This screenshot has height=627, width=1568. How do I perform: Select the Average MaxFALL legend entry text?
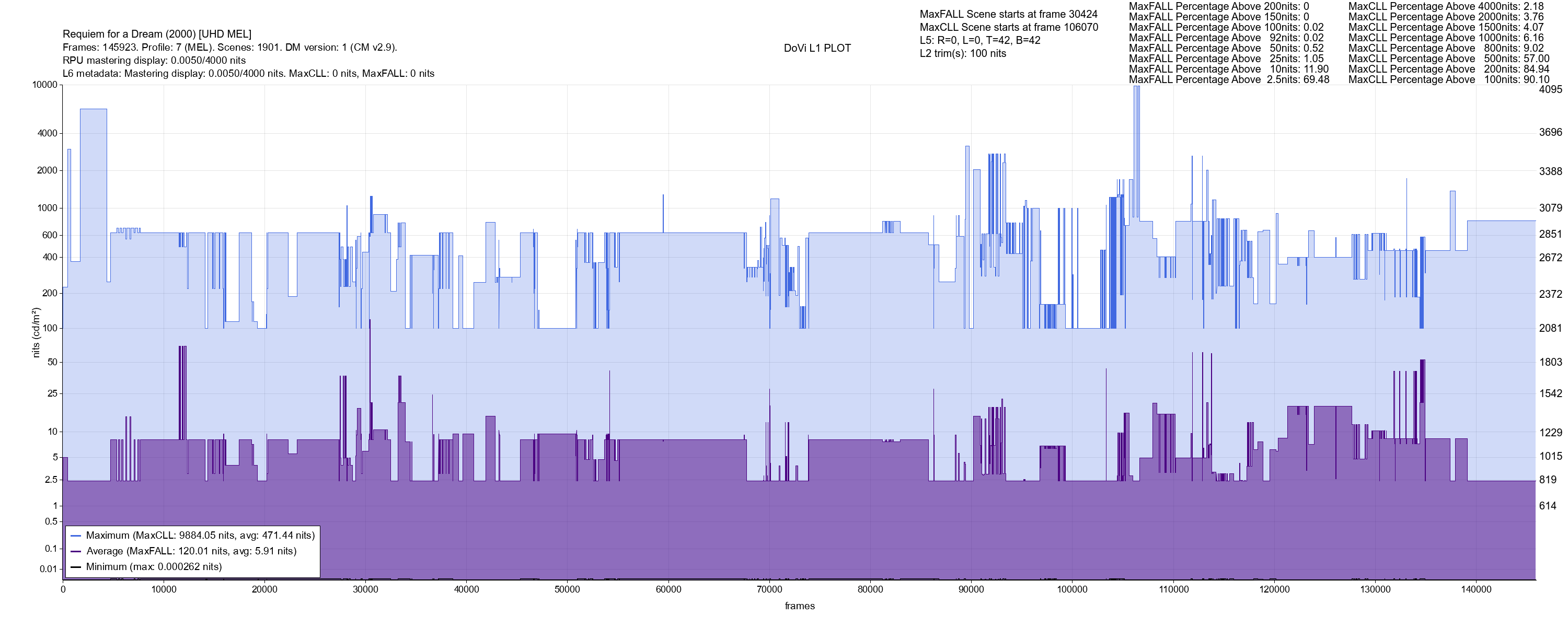(191, 552)
